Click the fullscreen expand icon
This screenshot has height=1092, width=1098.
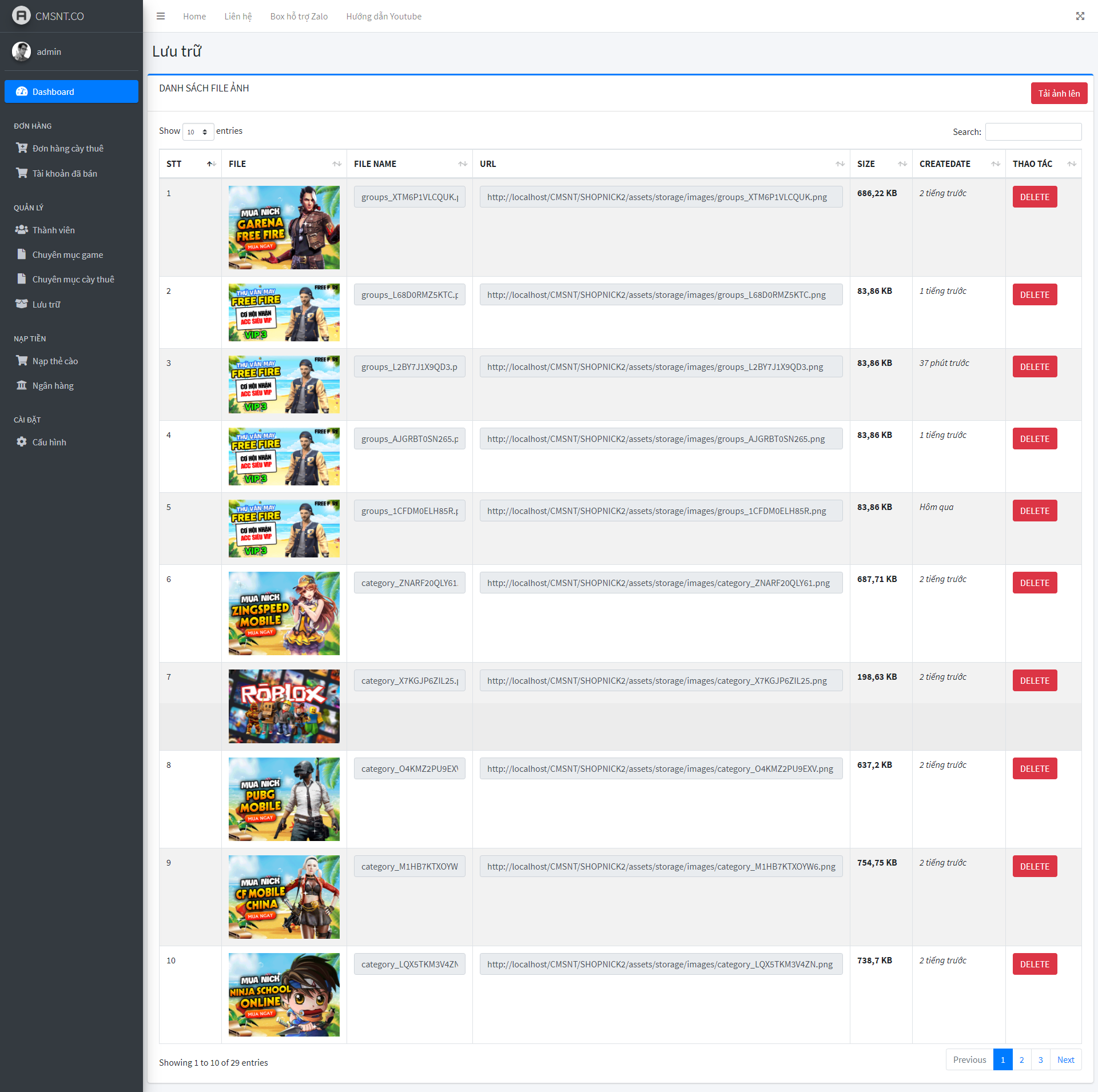(x=1080, y=16)
